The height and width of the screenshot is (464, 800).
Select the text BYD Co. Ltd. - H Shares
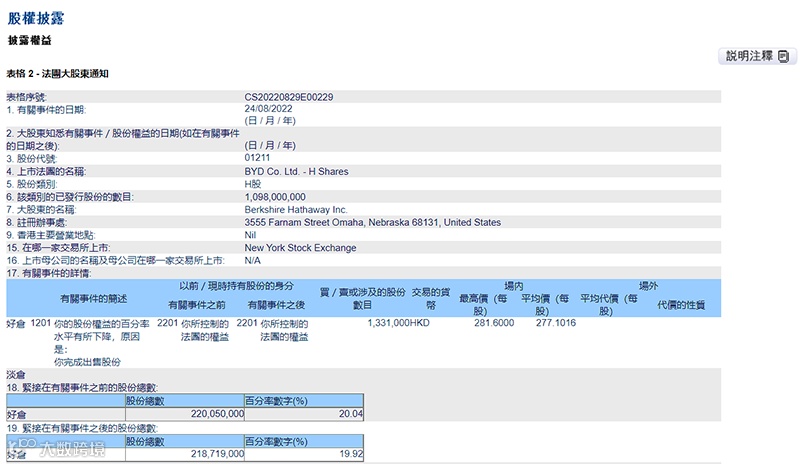(x=296, y=172)
